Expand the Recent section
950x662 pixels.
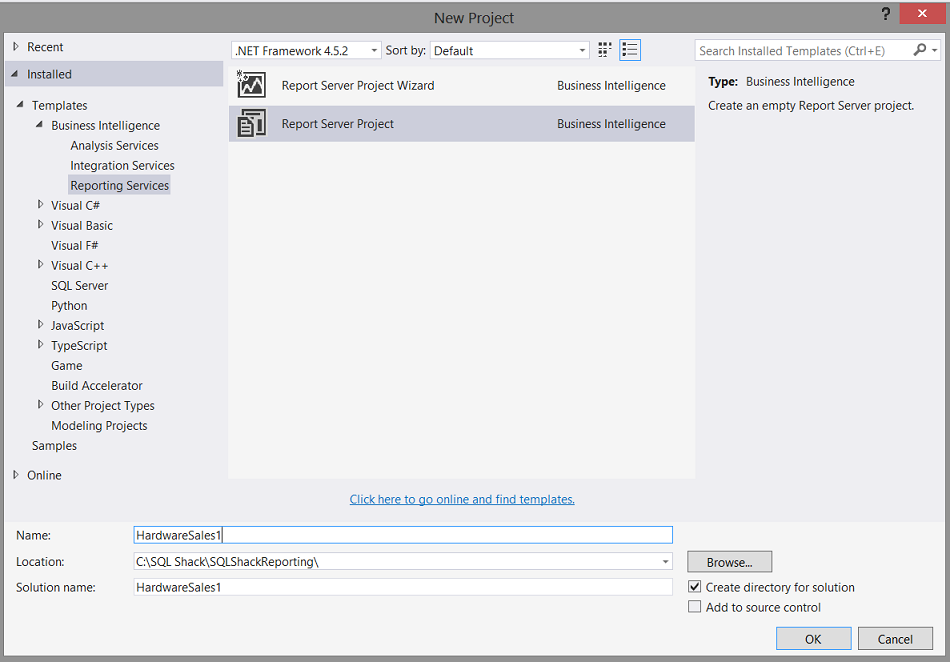(x=16, y=47)
